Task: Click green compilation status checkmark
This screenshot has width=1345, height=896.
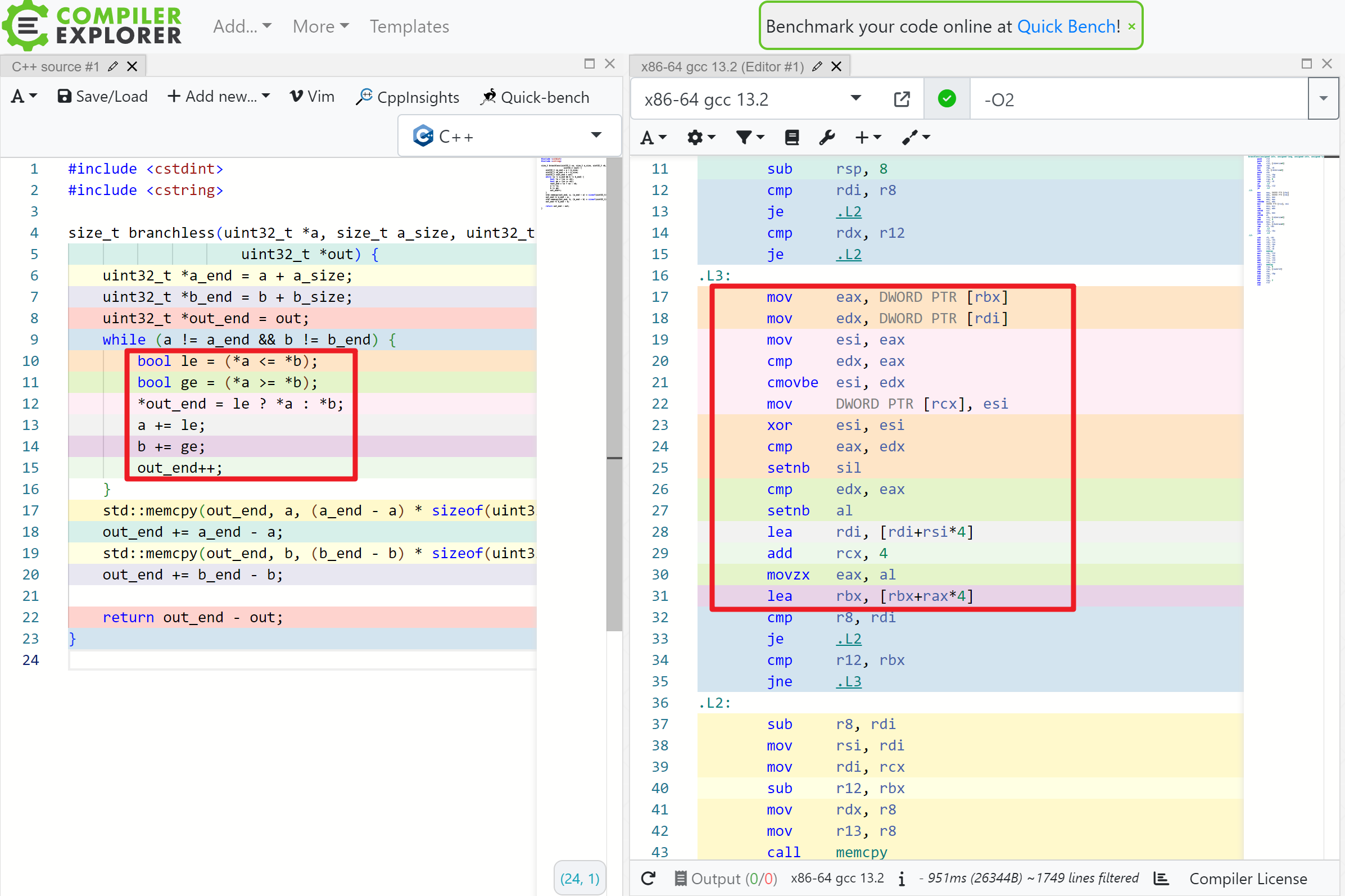Action: [x=946, y=99]
